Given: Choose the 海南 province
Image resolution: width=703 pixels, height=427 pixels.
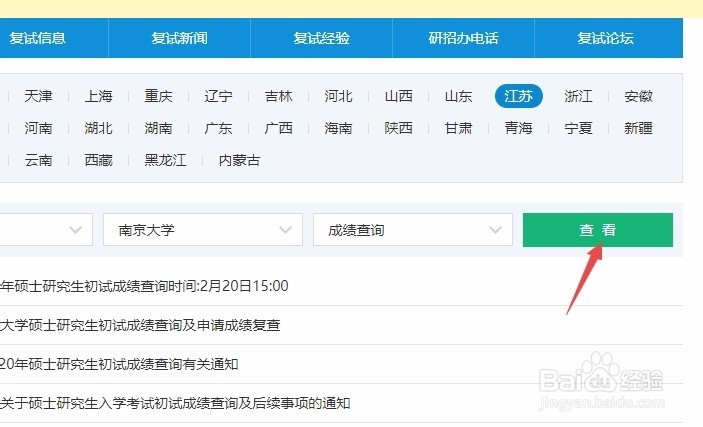Looking at the screenshot, I should 338,128.
